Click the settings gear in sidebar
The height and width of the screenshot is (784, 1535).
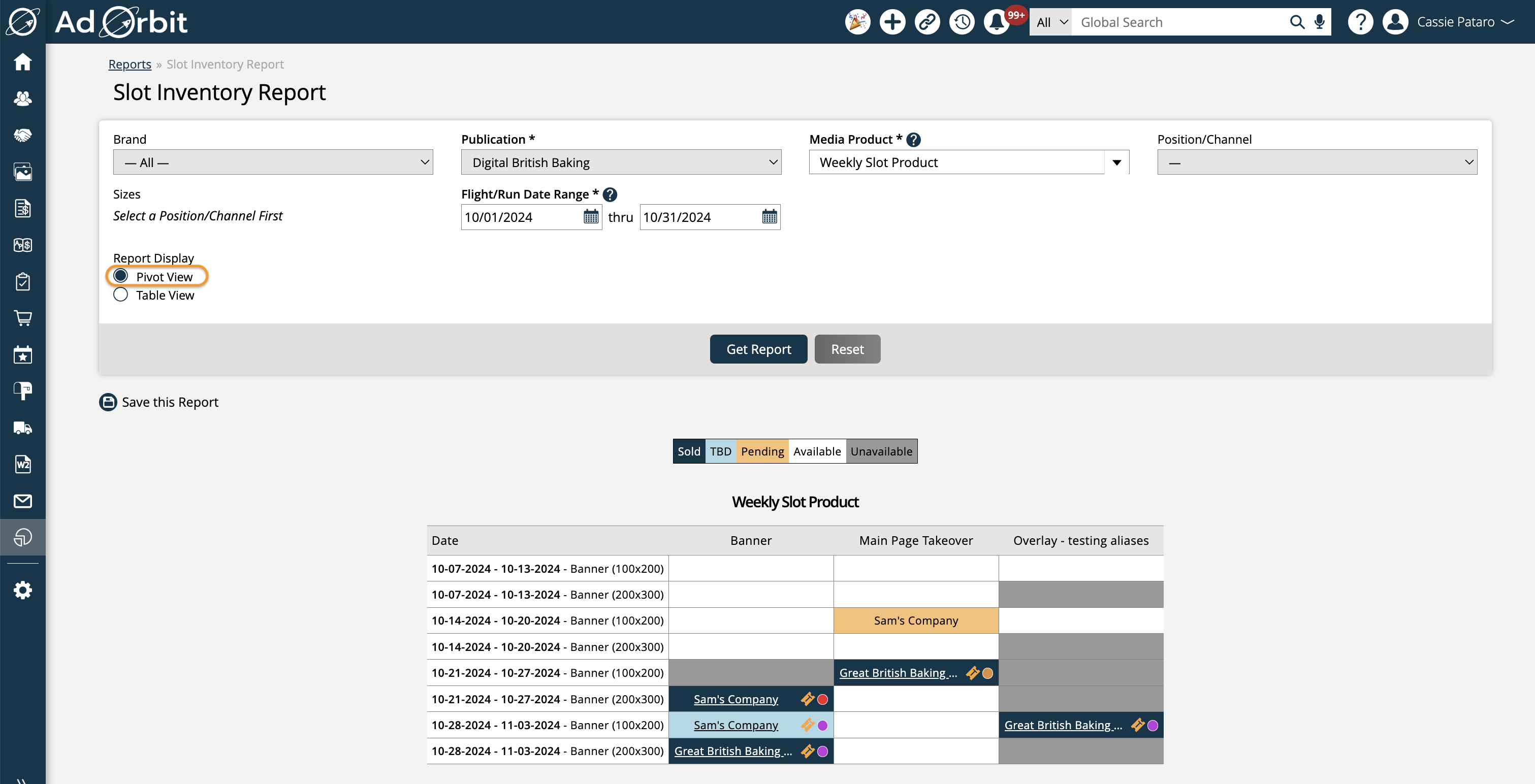click(x=23, y=591)
